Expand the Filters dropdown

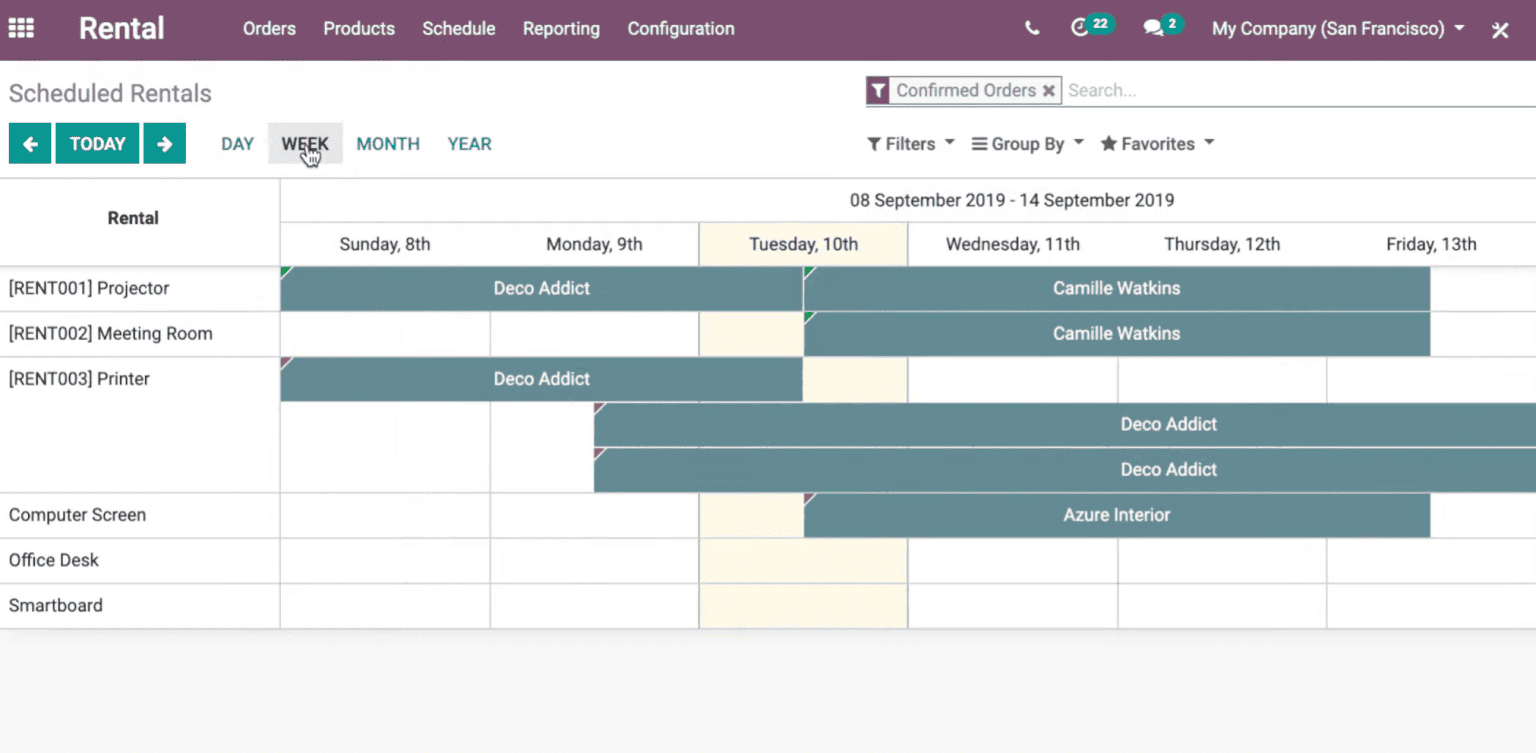(911, 144)
